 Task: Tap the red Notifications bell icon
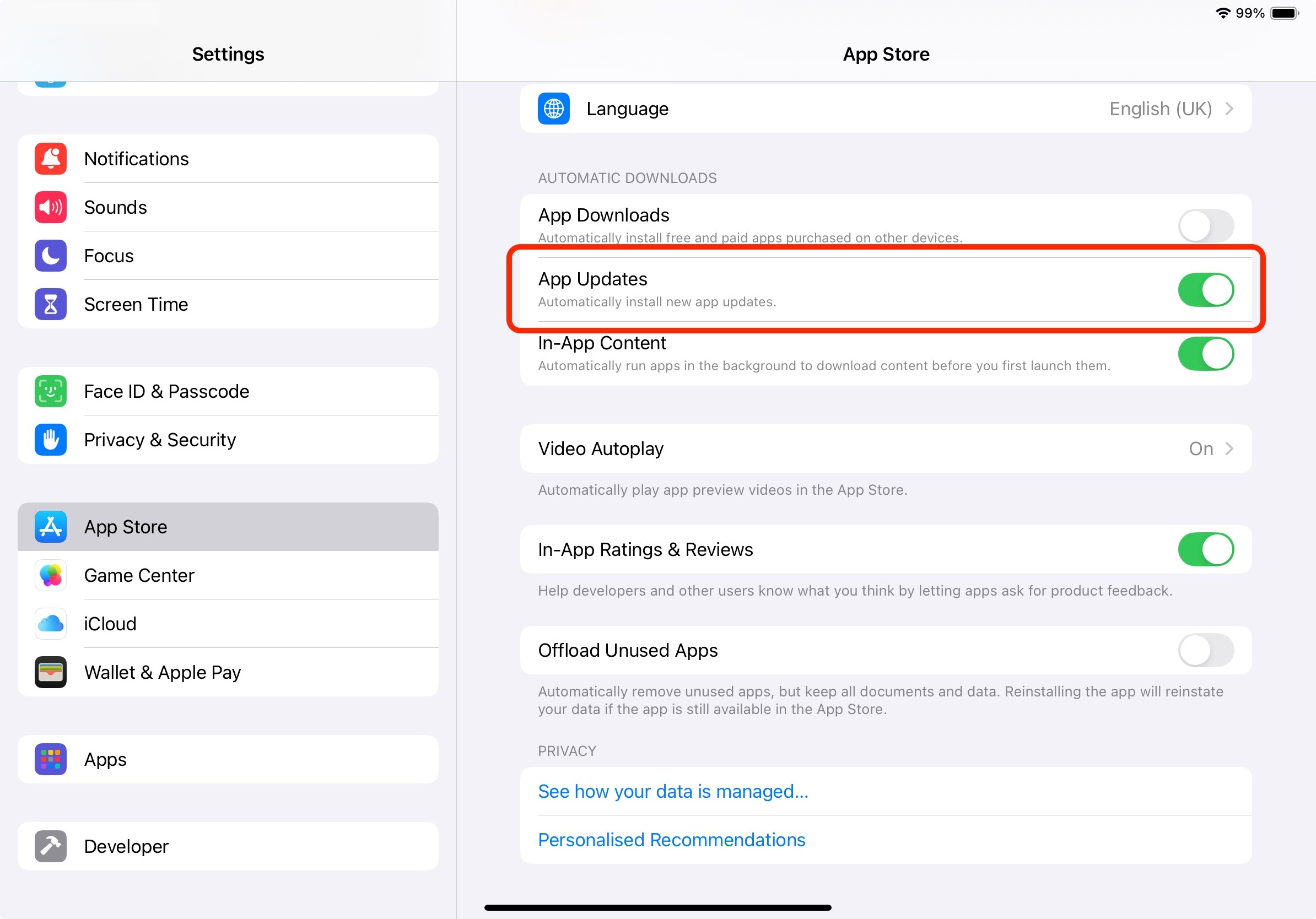51,159
